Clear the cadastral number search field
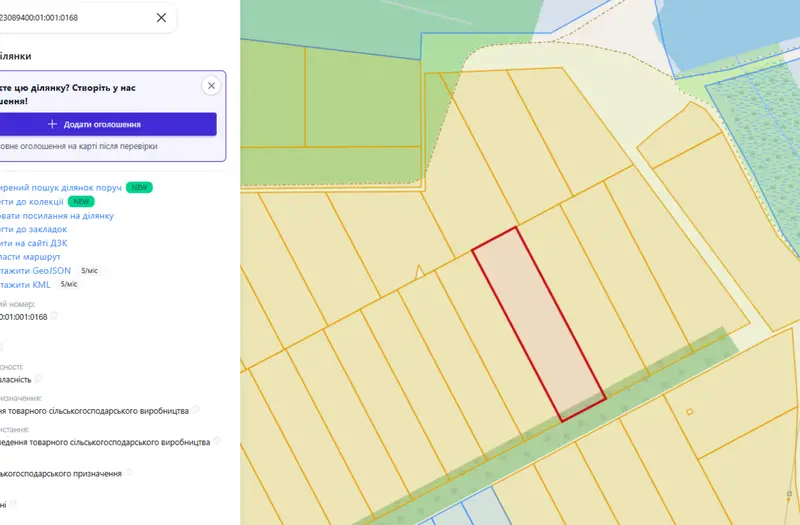 (161, 18)
